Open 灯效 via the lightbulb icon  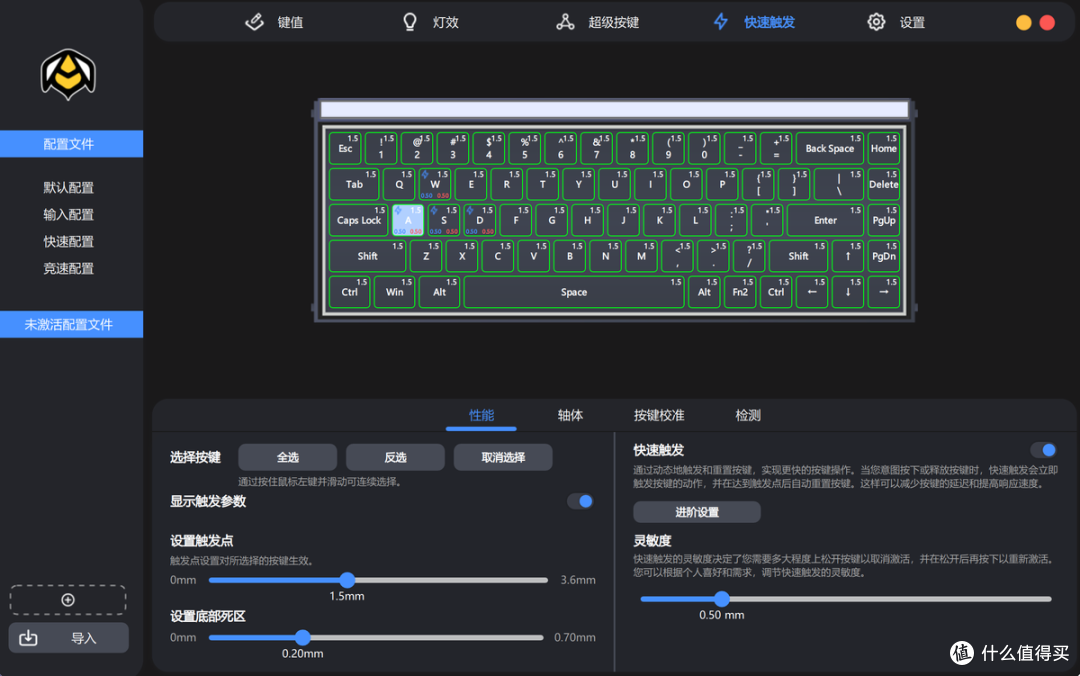click(410, 21)
